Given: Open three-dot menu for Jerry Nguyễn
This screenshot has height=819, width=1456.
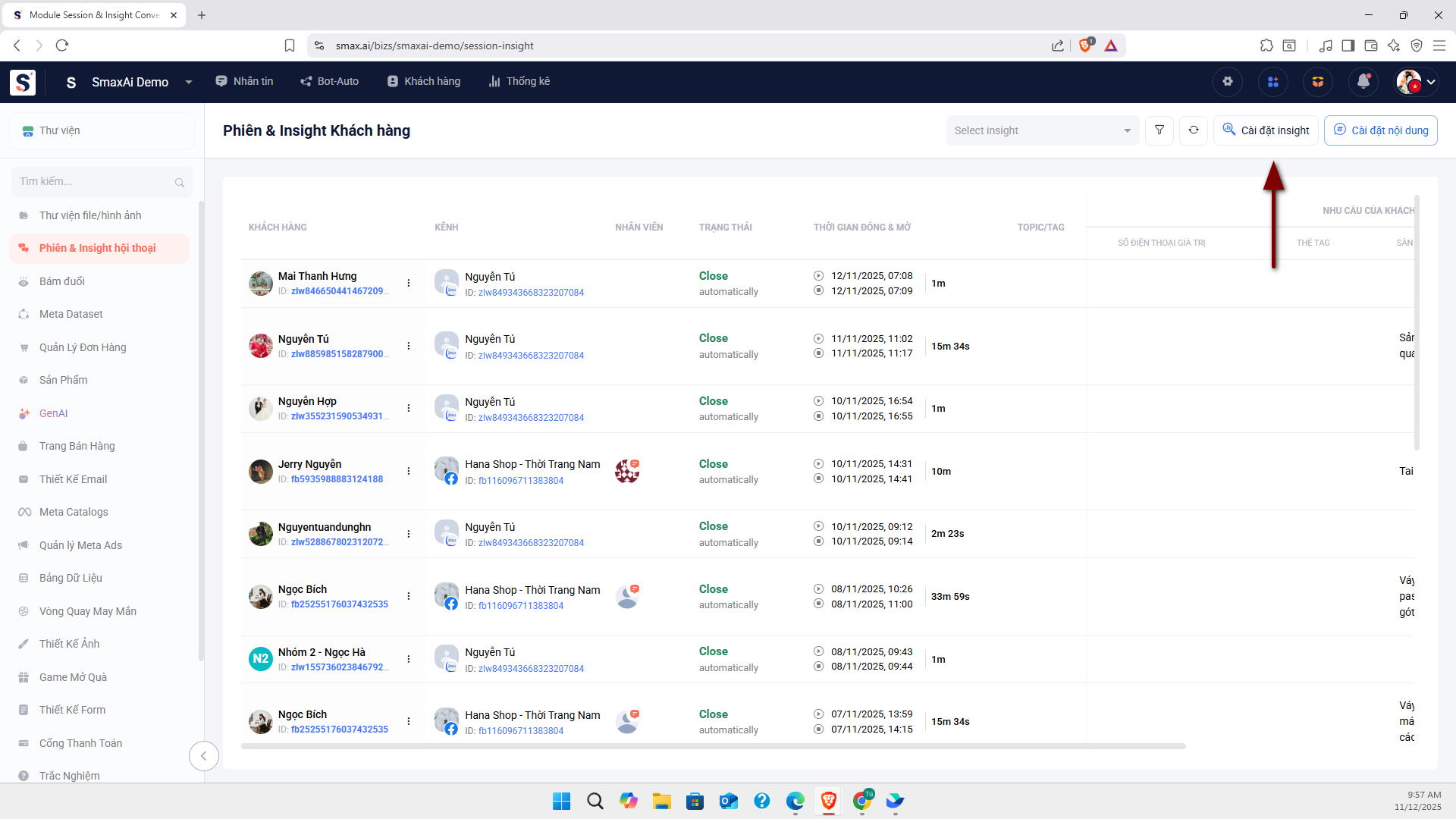Looking at the screenshot, I should coord(409,471).
